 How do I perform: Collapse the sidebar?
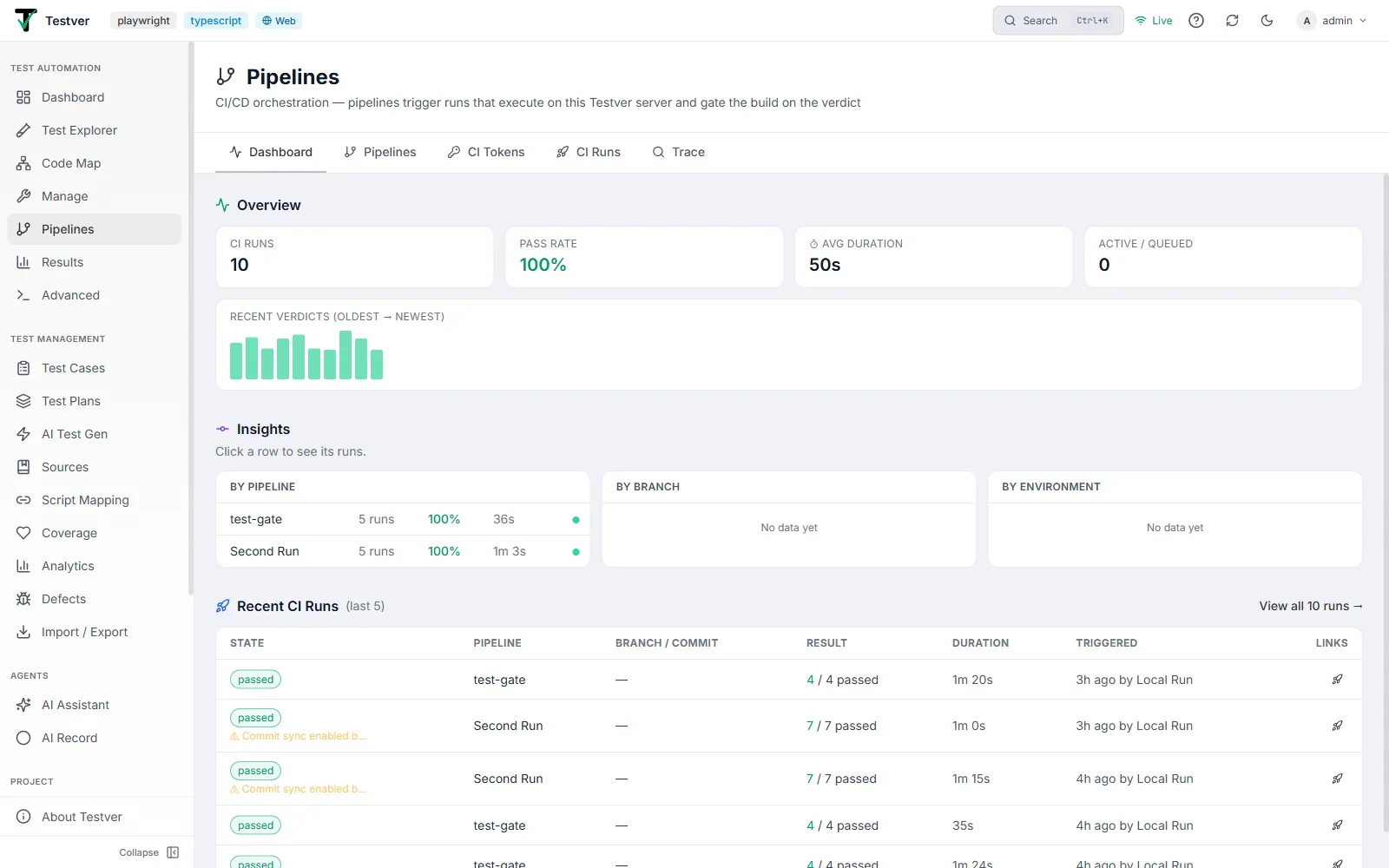[x=149, y=852]
